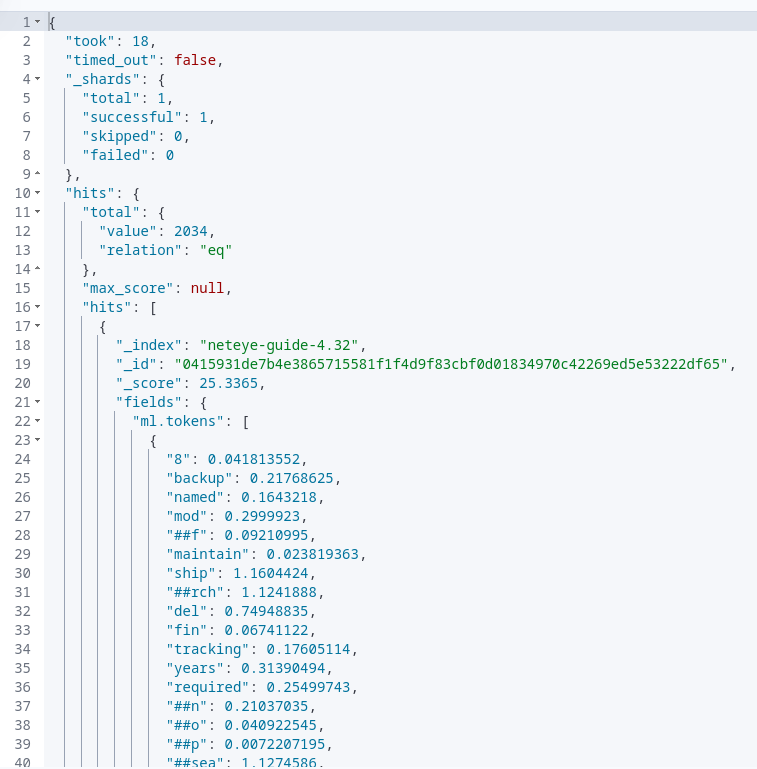Collapse the "ml.tokens" array on line 22
The image size is (757, 769).
tap(38, 421)
